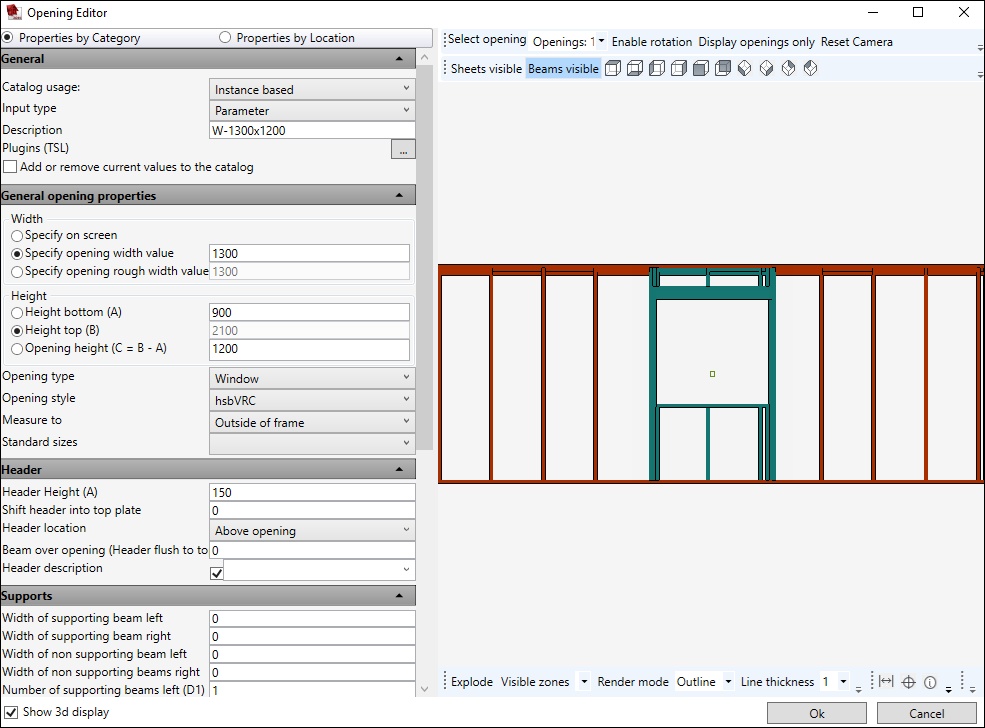Tick Add or remove current values checkbox
This screenshot has height=728, width=985.
point(10,167)
